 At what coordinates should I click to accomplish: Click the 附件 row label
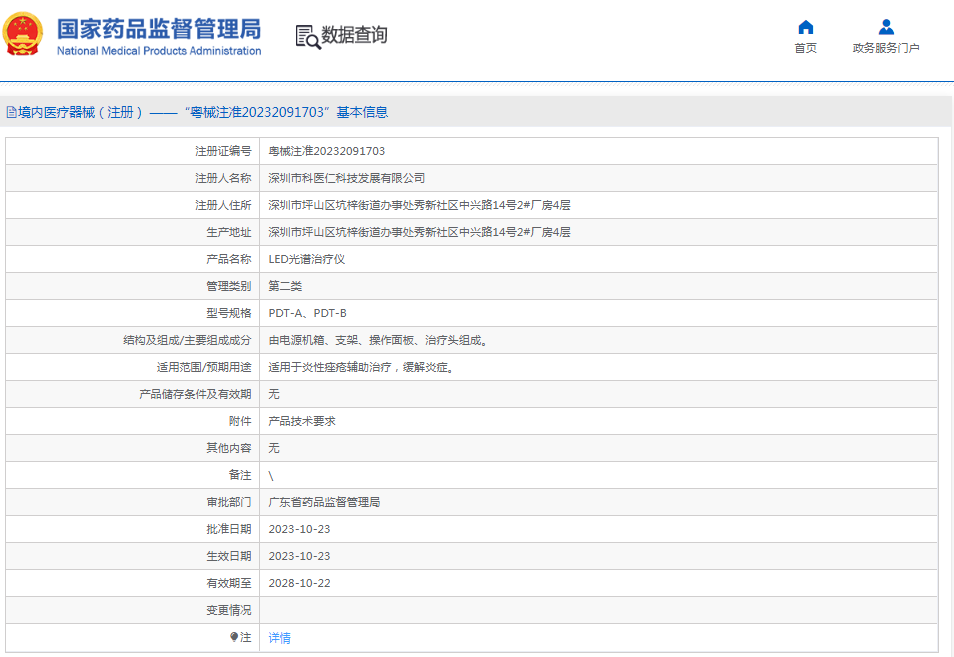tap(240, 421)
